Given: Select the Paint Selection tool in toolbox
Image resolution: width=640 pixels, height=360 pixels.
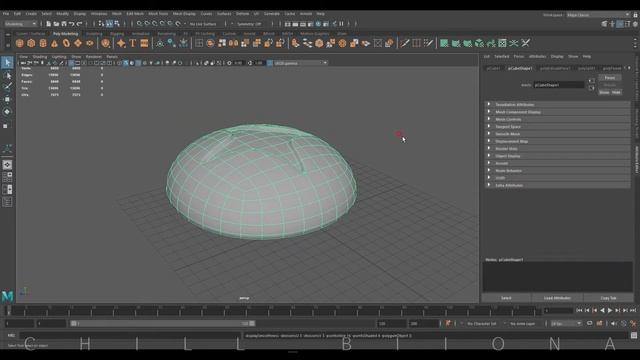Looking at the screenshot, I should [7, 87].
